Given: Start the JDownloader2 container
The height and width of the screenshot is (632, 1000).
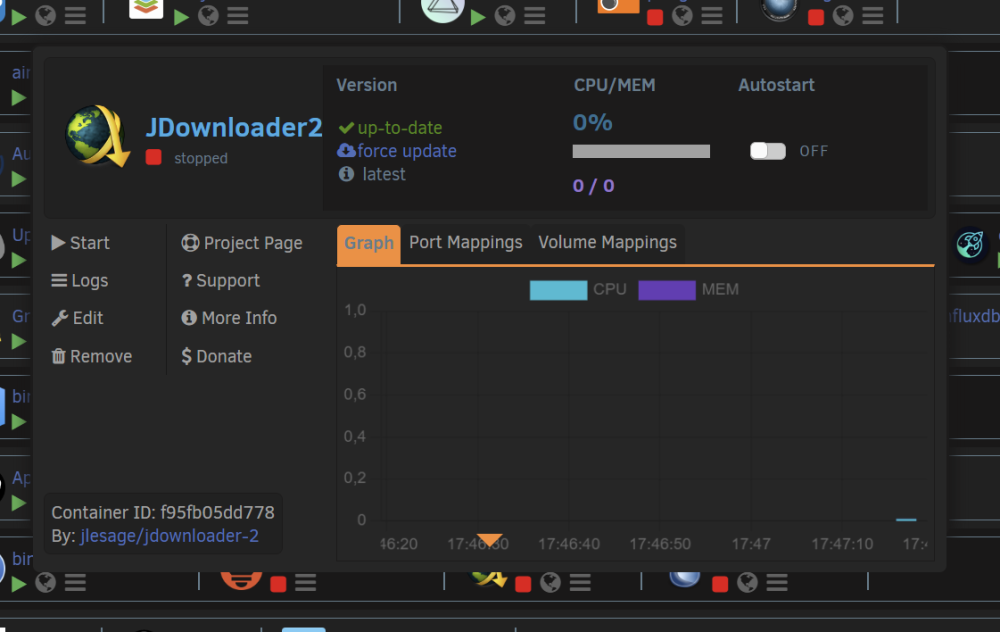Looking at the screenshot, I should point(80,243).
